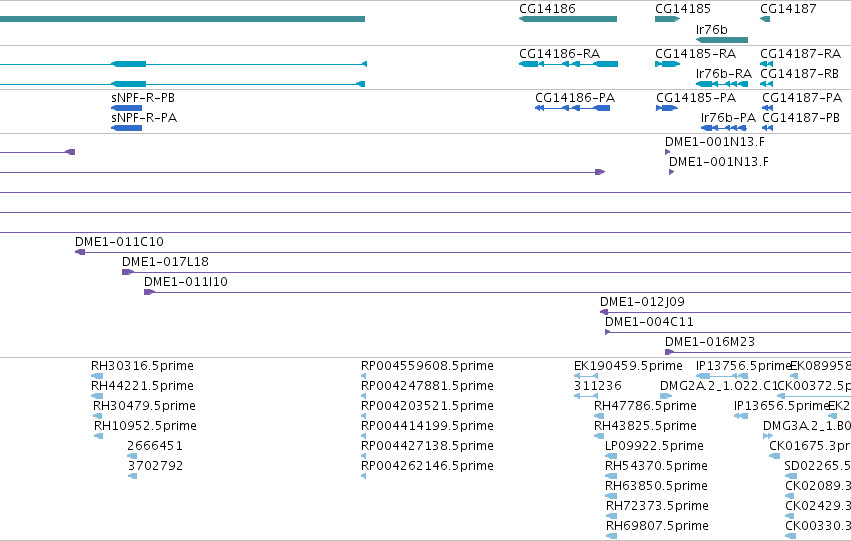Select the RH63850.5prime EST label
The image size is (851, 541).
(656, 486)
